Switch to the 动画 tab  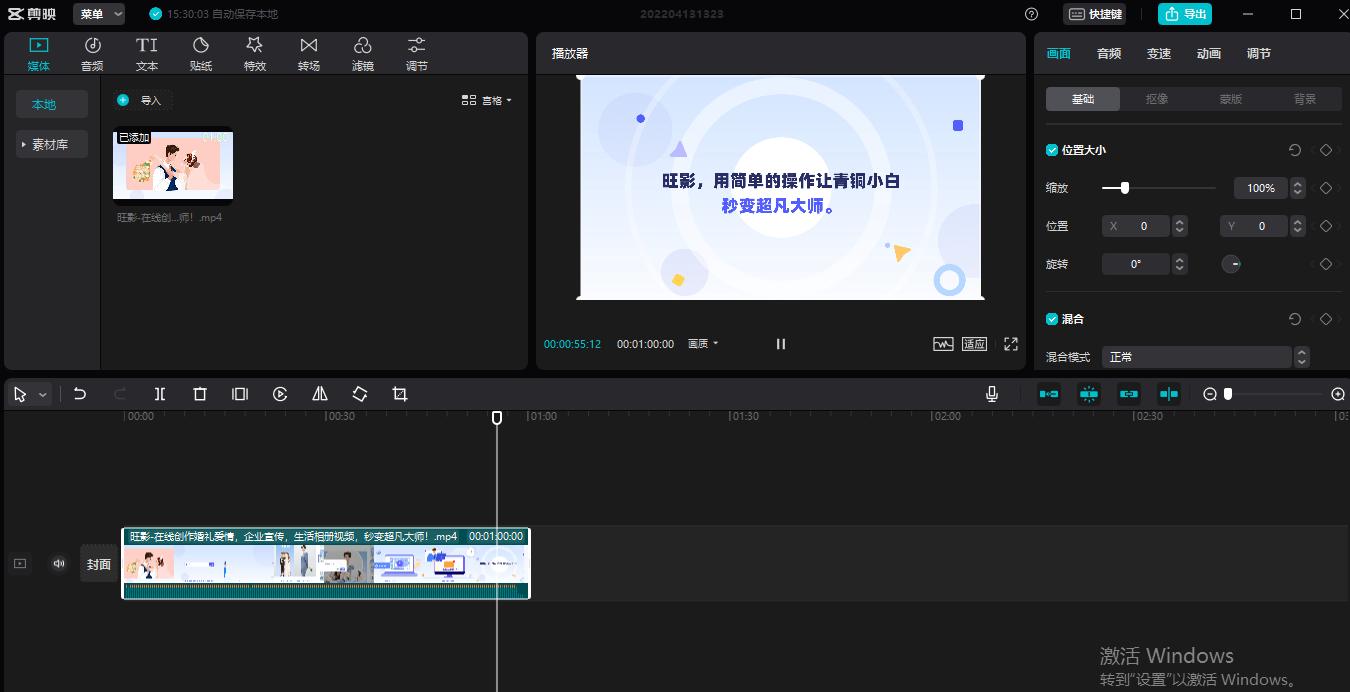(1209, 54)
